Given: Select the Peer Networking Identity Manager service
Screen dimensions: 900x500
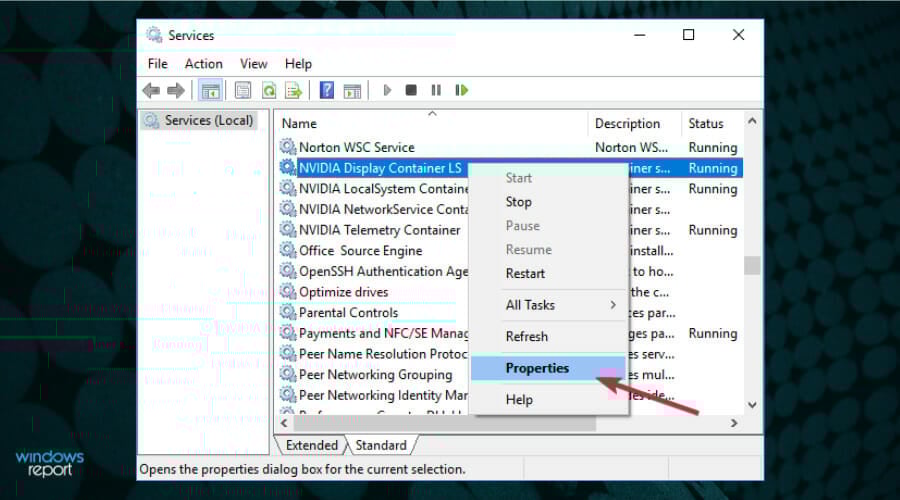Looking at the screenshot, I should pos(383,395).
